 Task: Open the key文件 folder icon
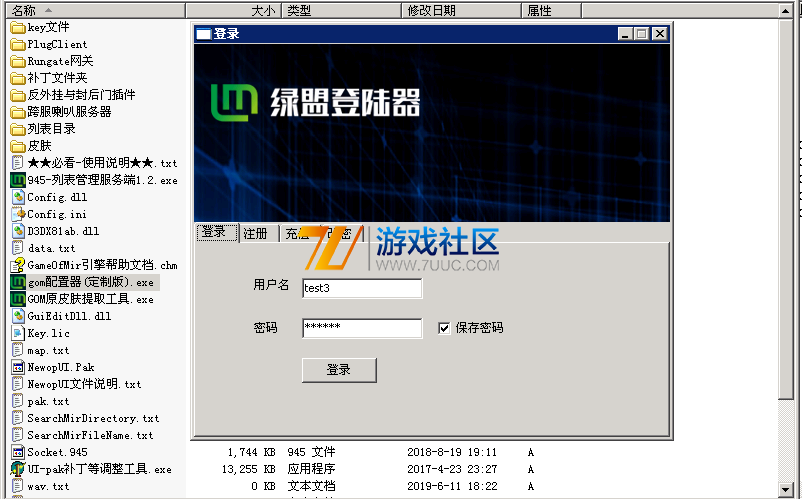pos(18,28)
